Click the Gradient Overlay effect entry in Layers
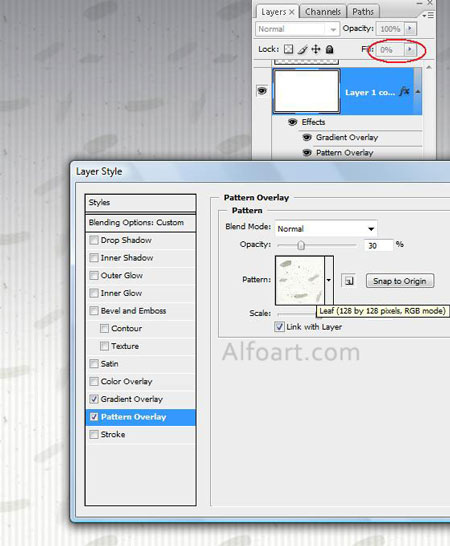The width and height of the screenshot is (450, 546). click(x=347, y=138)
